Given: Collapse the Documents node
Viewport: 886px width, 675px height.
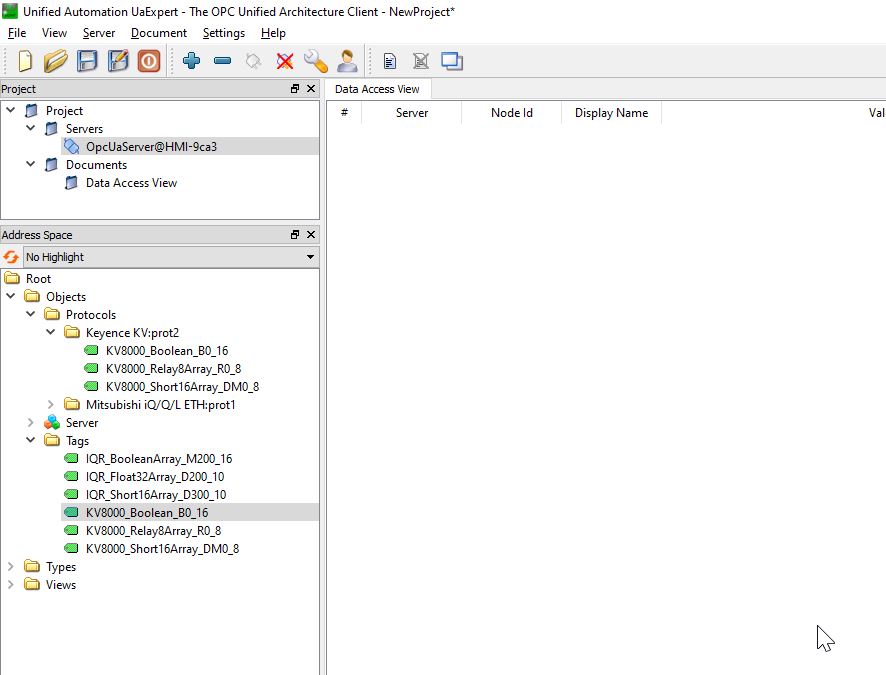Looking at the screenshot, I should click(x=31, y=164).
